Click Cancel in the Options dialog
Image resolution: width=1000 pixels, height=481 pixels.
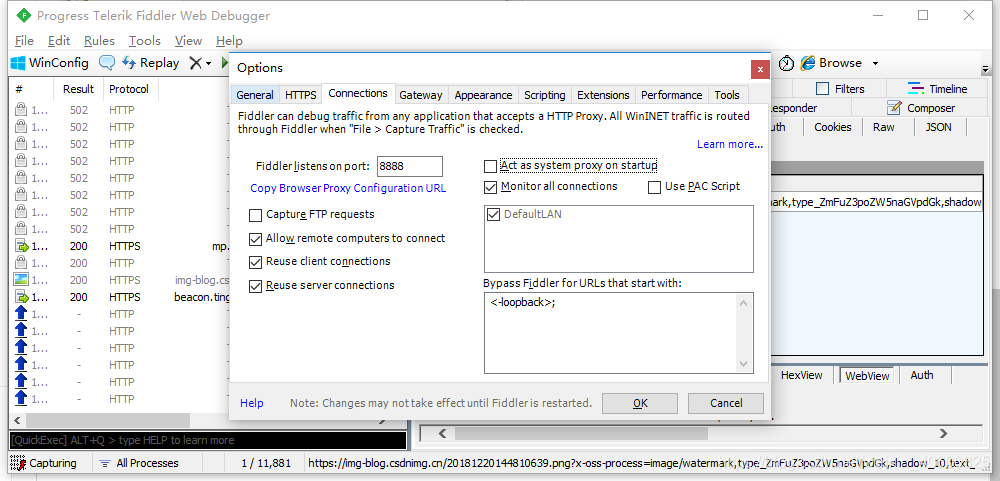tap(726, 403)
